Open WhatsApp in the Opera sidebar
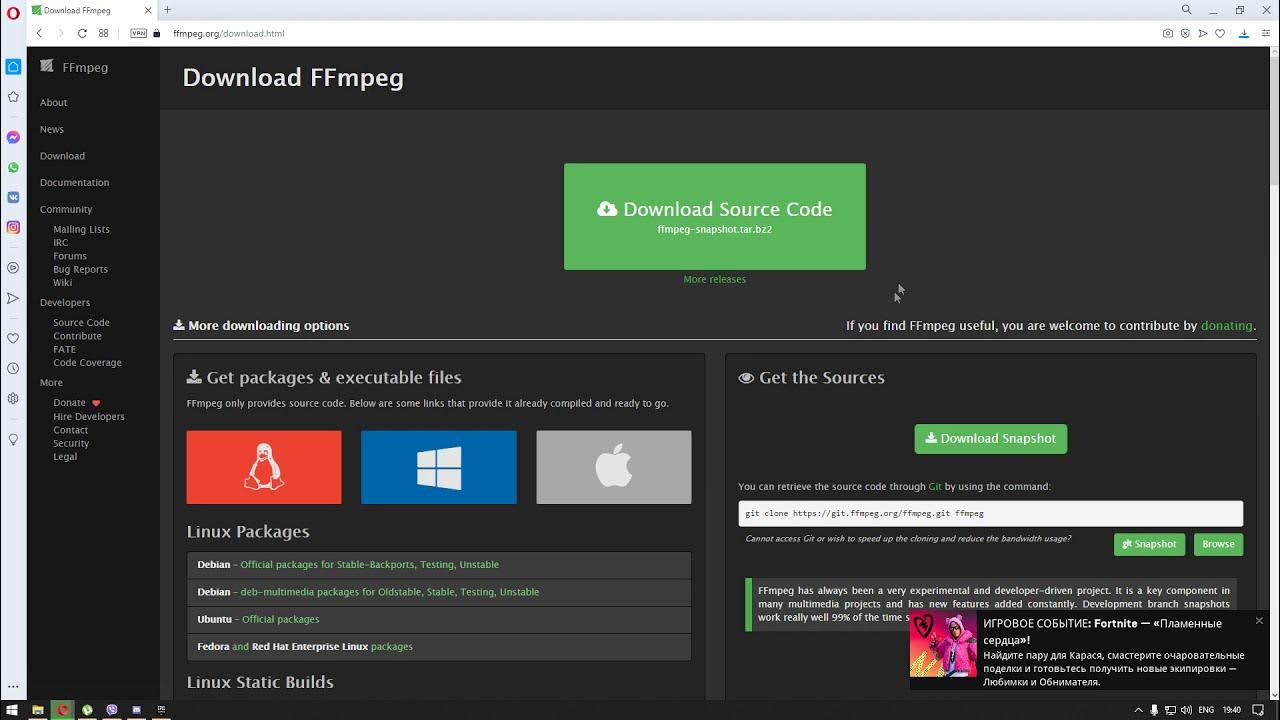This screenshot has width=1280, height=720. (13, 168)
